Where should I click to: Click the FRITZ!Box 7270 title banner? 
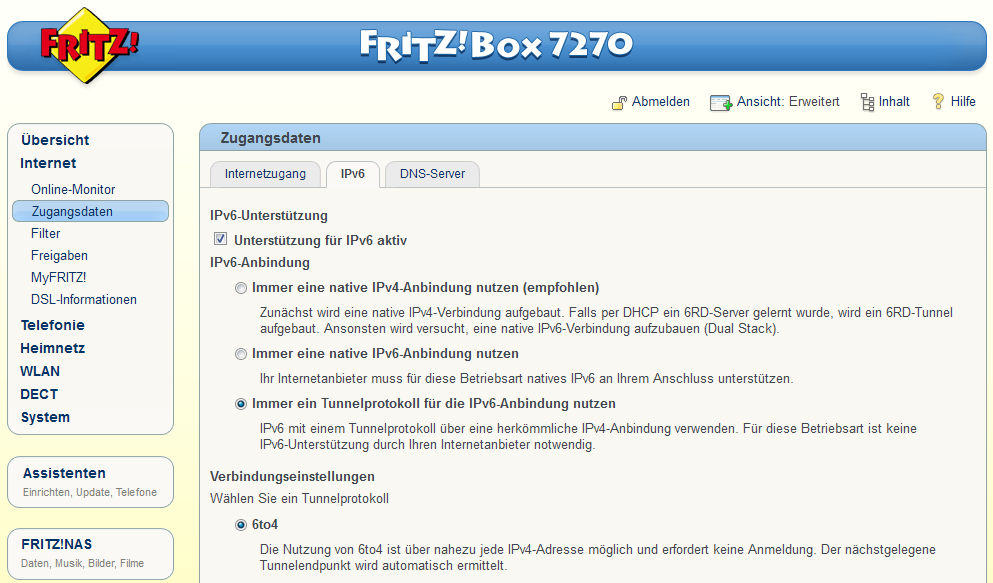496,45
